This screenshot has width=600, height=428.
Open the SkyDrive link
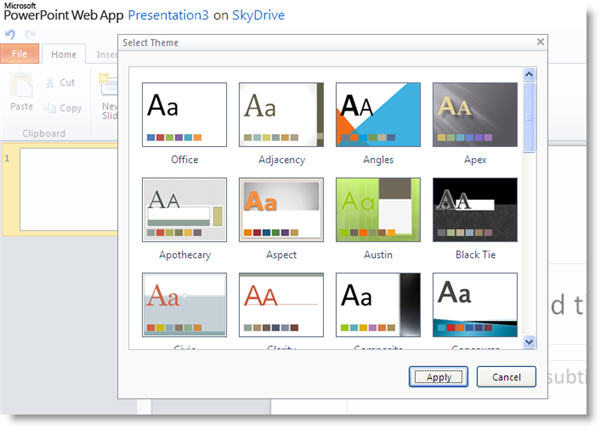click(x=260, y=18)
